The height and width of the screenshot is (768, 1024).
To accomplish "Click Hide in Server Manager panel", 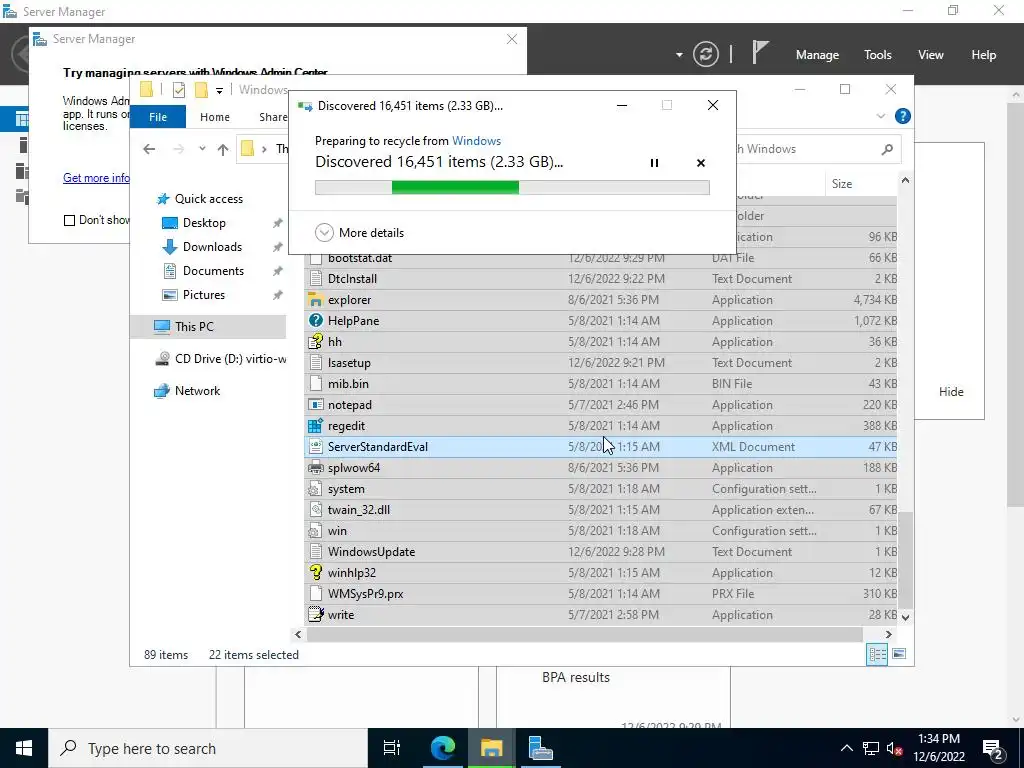I will [x=951, y=392].
